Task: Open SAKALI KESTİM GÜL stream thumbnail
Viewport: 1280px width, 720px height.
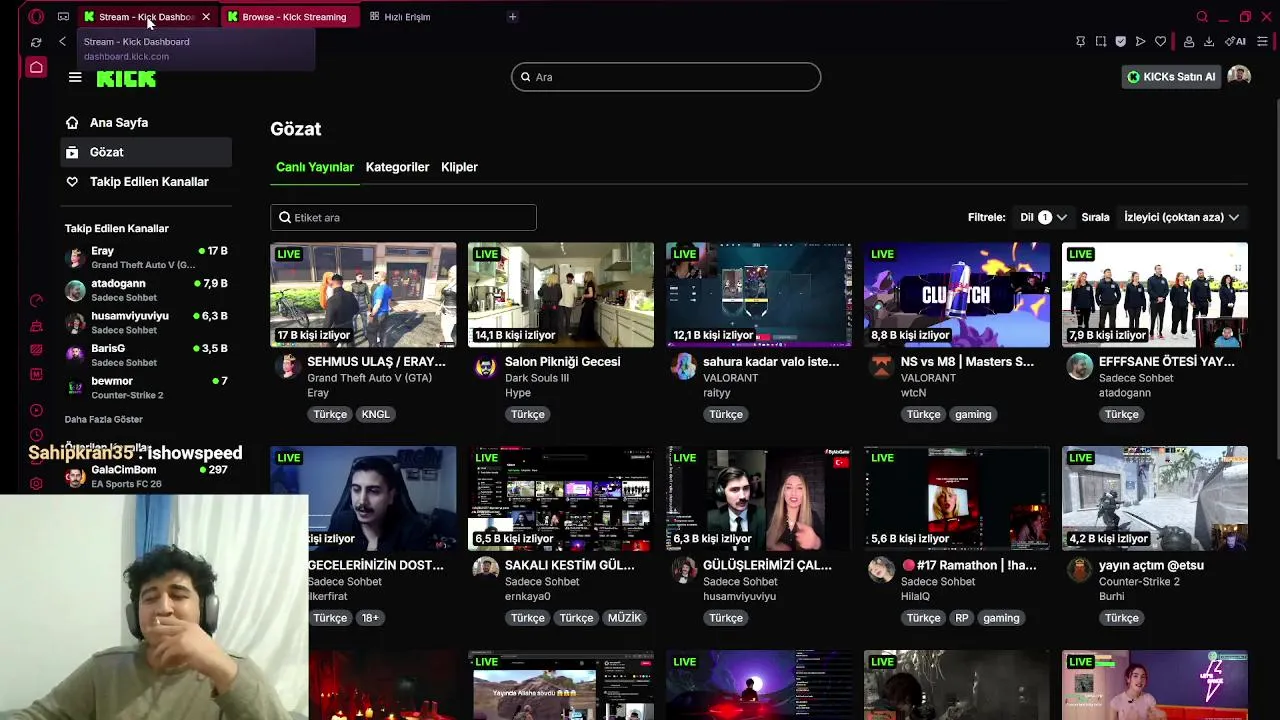Action: tap(561, 498)
